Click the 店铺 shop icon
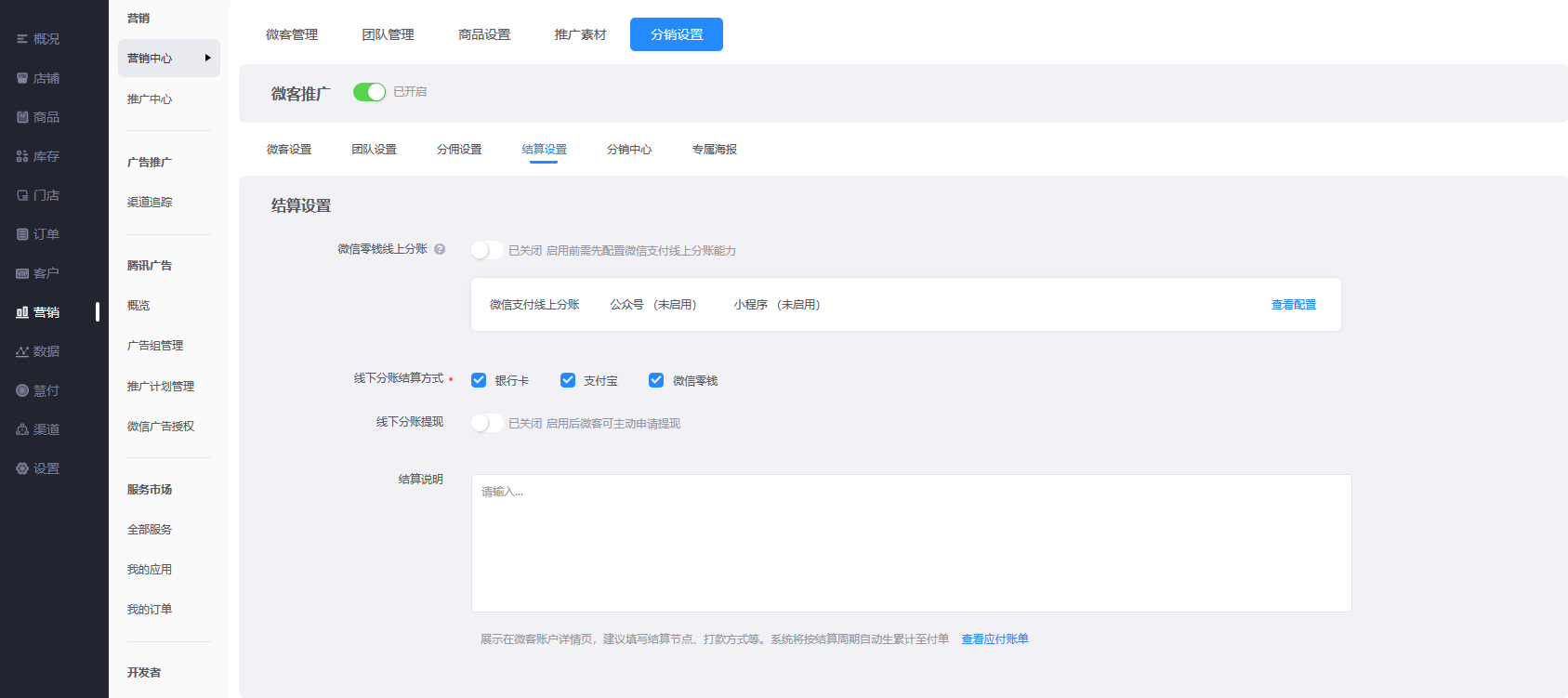Screen dimensions: 1568x698 click(x=22, y=78)
